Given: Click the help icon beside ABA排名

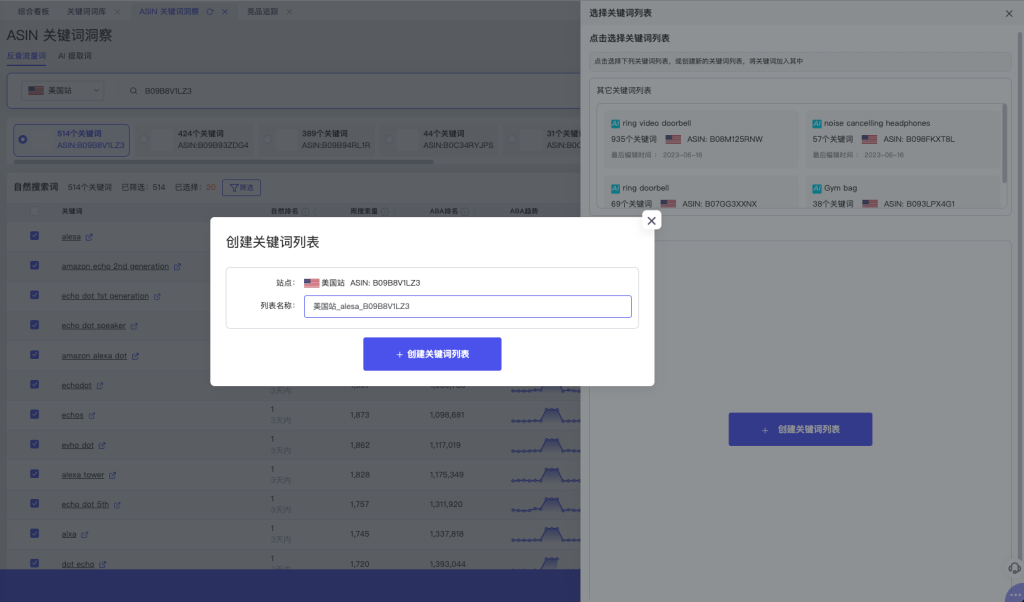Looking at the screenshot, I should click(x=465, y=212).
